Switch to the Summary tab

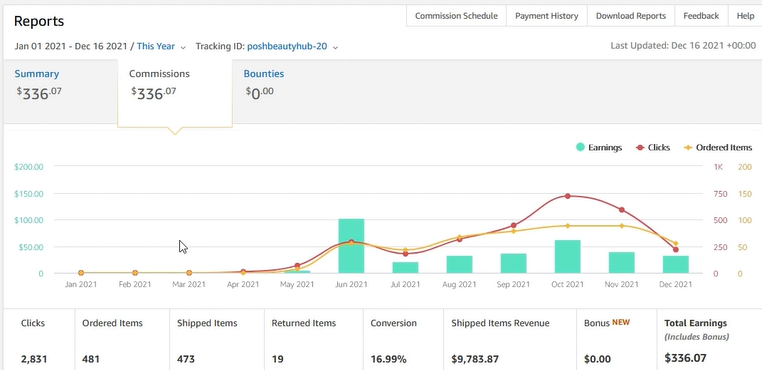(x=37, y=74)
